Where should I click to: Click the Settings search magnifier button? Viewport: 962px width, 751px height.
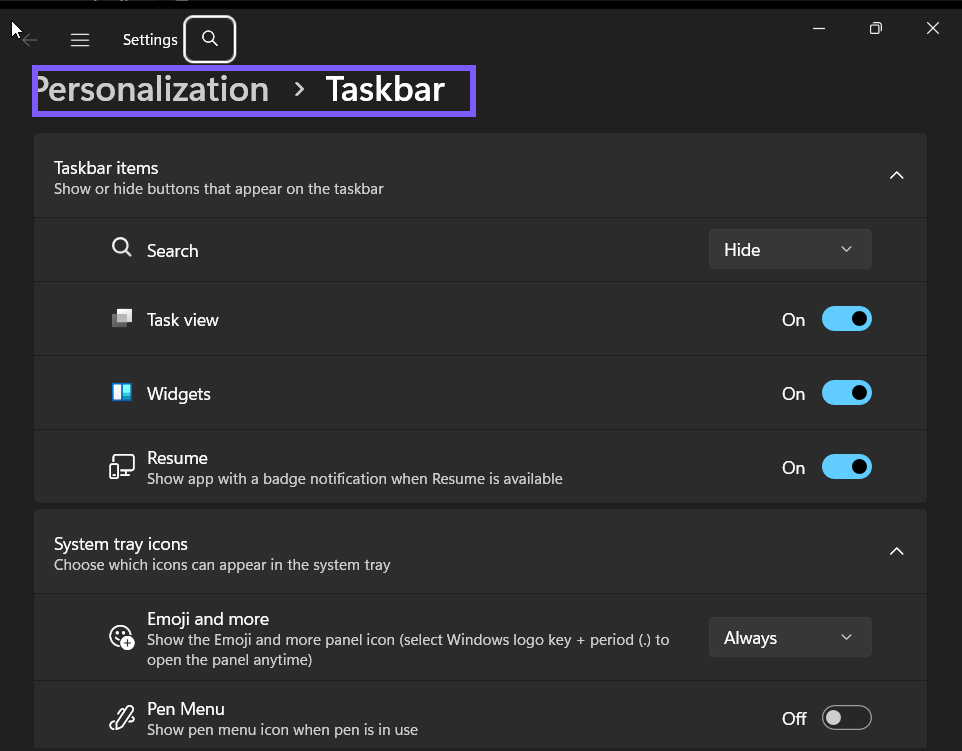pyautogui.click(x=210, y=39)
